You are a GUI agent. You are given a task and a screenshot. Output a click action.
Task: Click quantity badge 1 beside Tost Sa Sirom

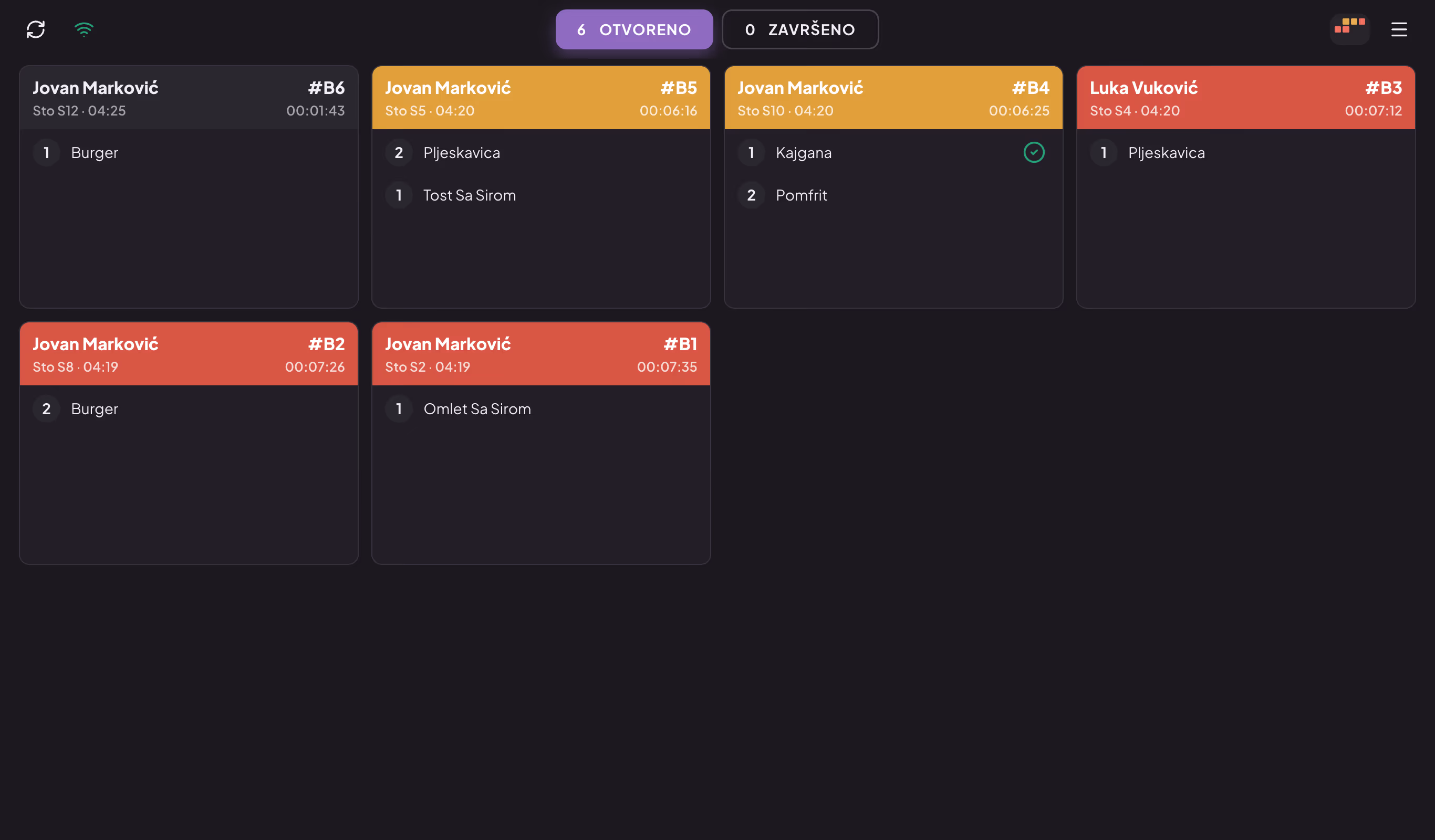pyautogui.click(x=399, y=195)
